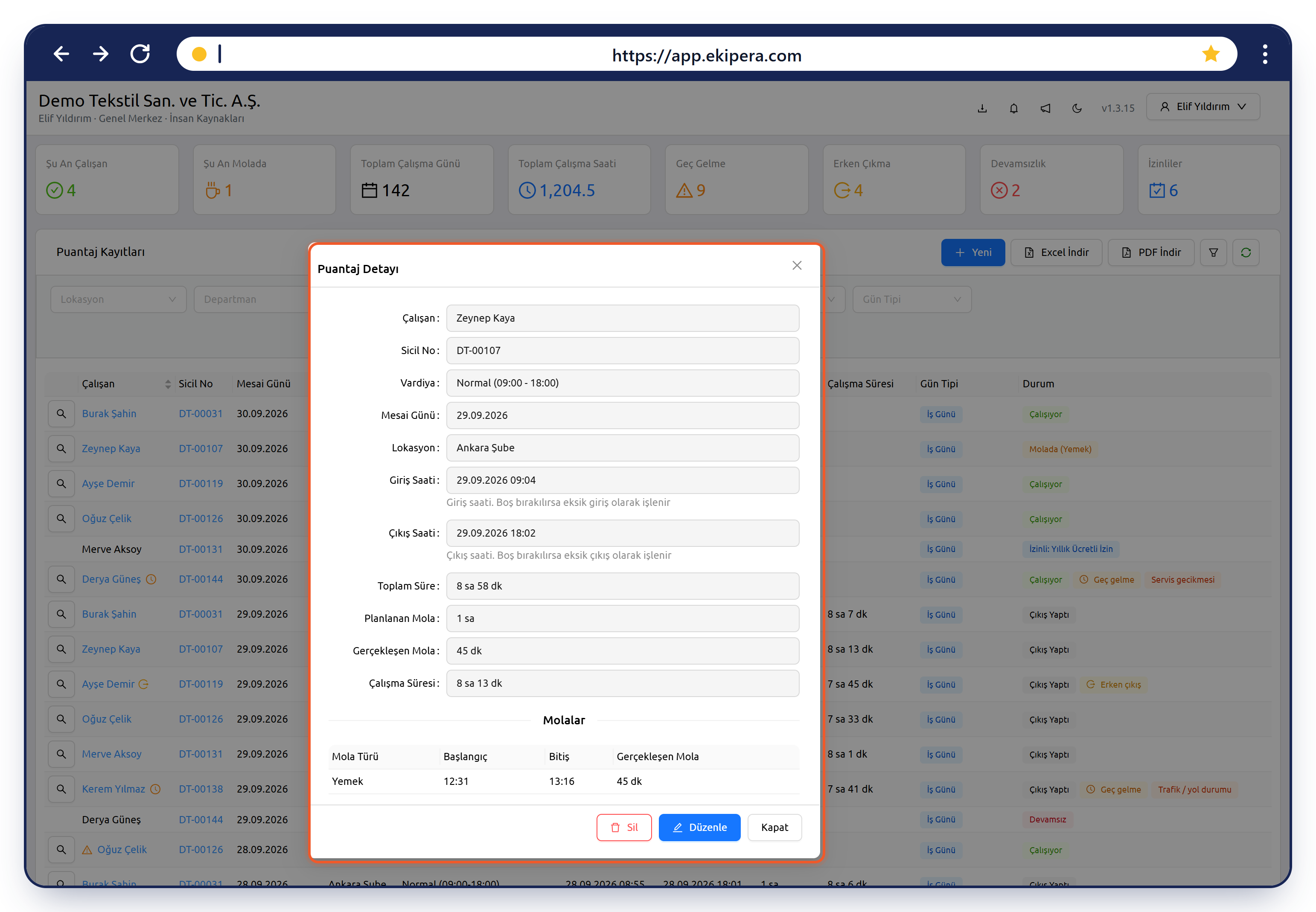This screenshot has width=1316, height=912.
Task: Refresh Puantaj Kayıtları with green icon
Action: (1246, 253)
